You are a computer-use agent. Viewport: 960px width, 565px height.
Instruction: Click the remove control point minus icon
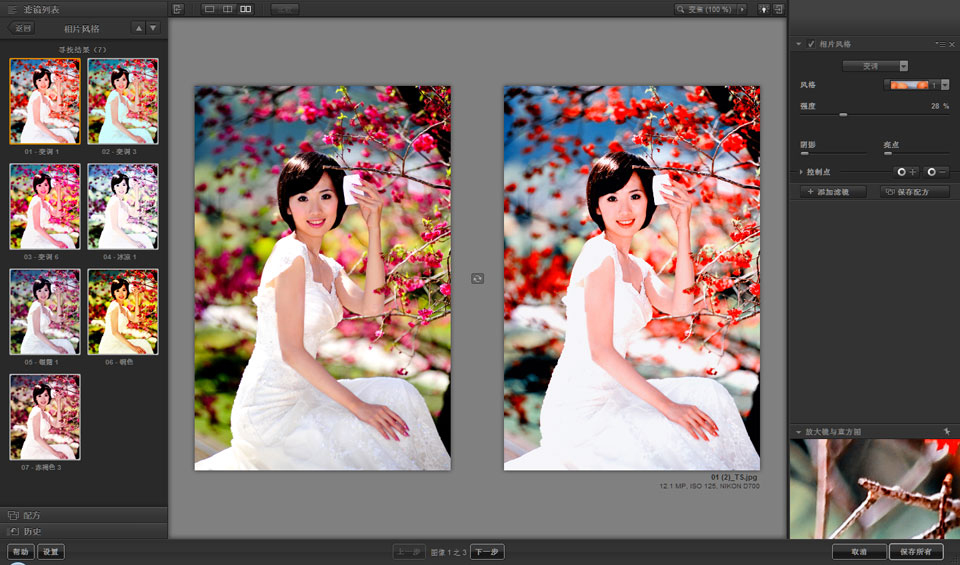937,172
